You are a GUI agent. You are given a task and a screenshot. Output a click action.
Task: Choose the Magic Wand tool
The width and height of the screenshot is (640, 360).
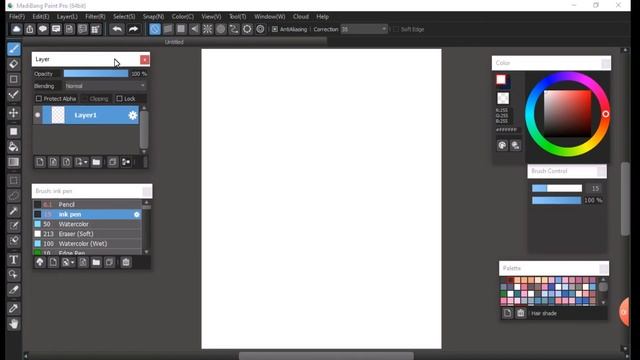pyautogui.click(x=13, y=211)
